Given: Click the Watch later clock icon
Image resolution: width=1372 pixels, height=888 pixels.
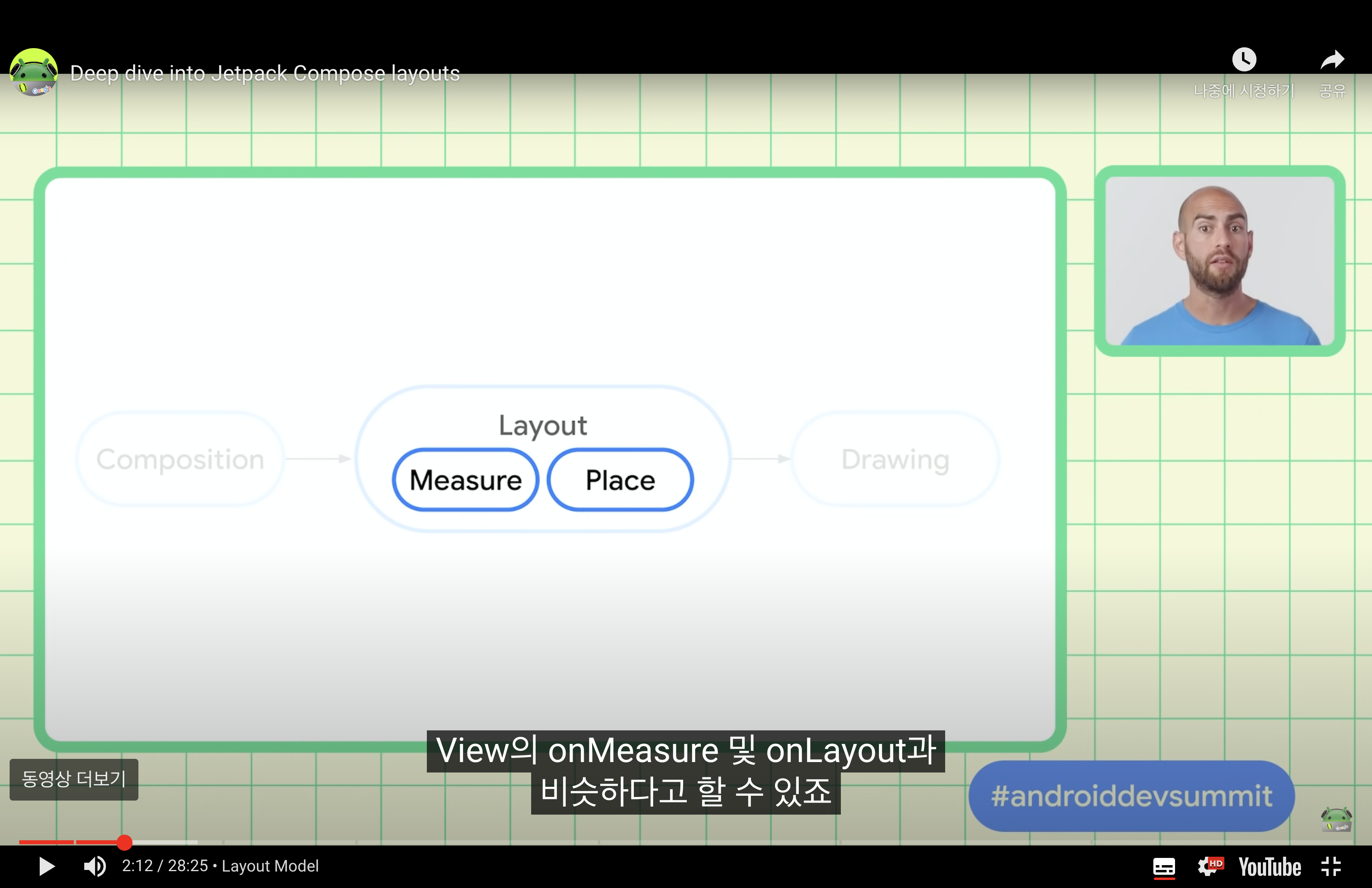Looking at the screenshot, I should pyautogui.click(x=1244, y=60).
